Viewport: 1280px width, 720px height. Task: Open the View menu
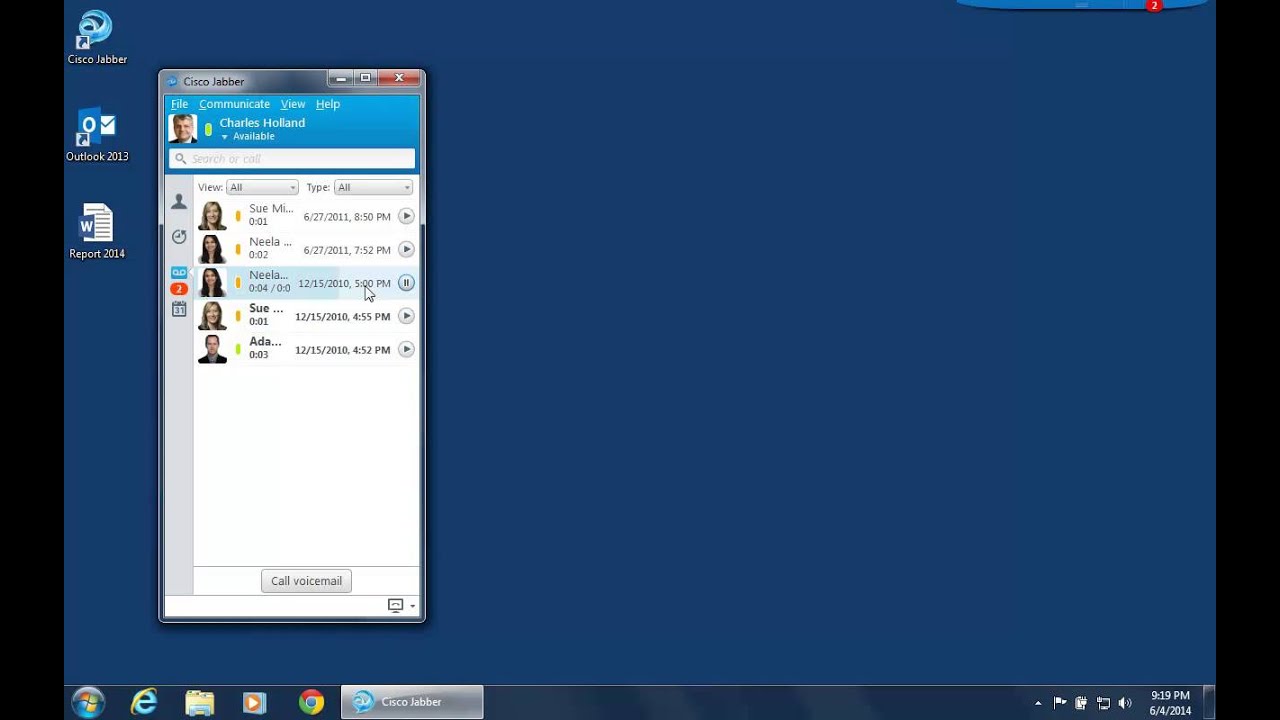pos(293,104)
